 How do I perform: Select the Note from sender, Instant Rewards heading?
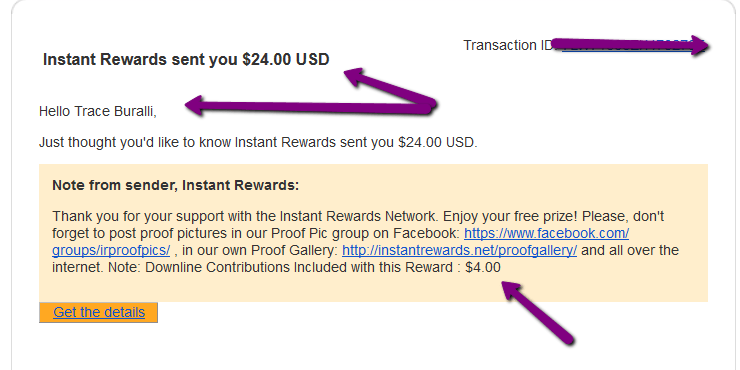point(176,185)
